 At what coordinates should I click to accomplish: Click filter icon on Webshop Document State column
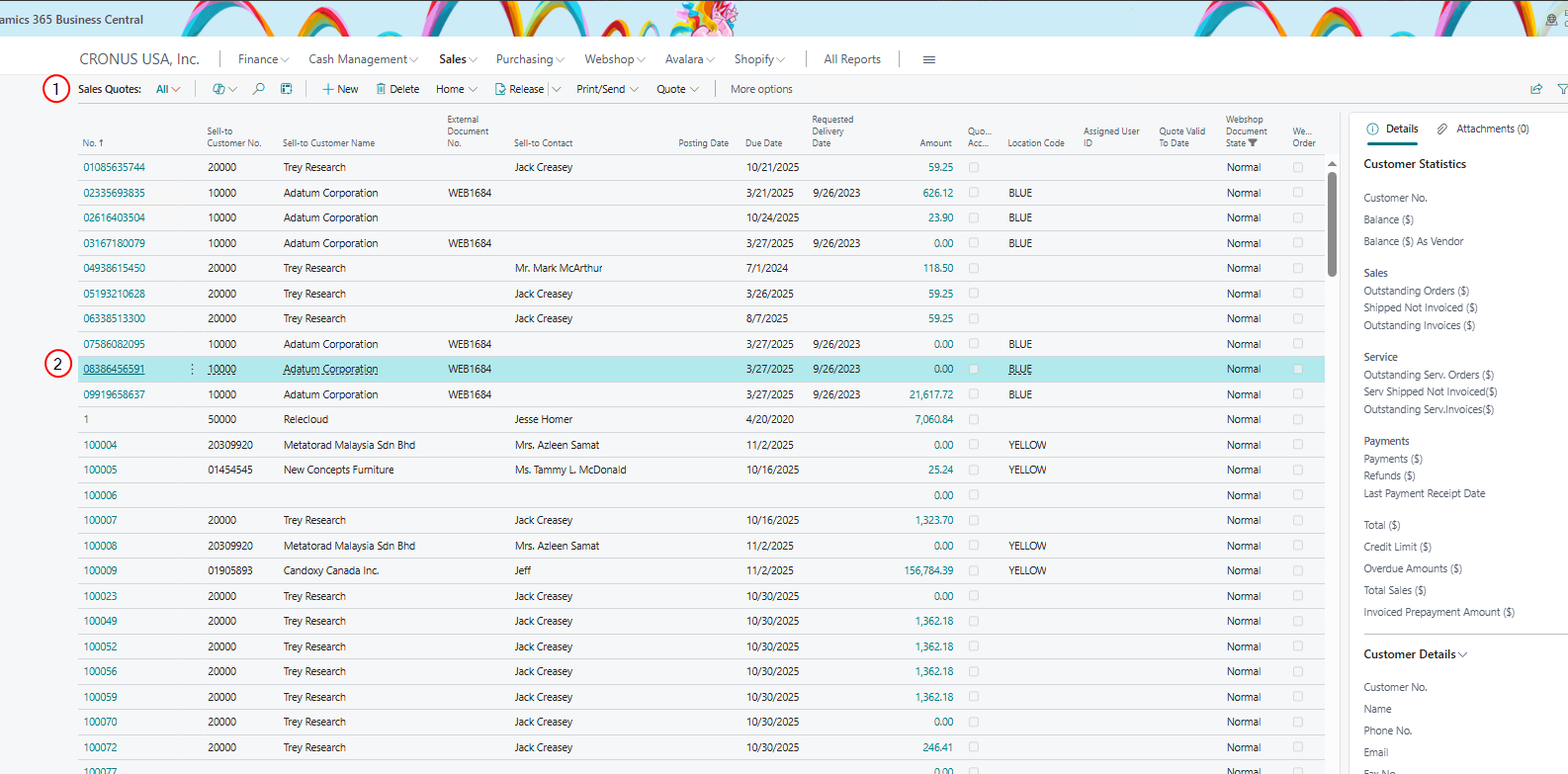click(x=1253, y=143)
